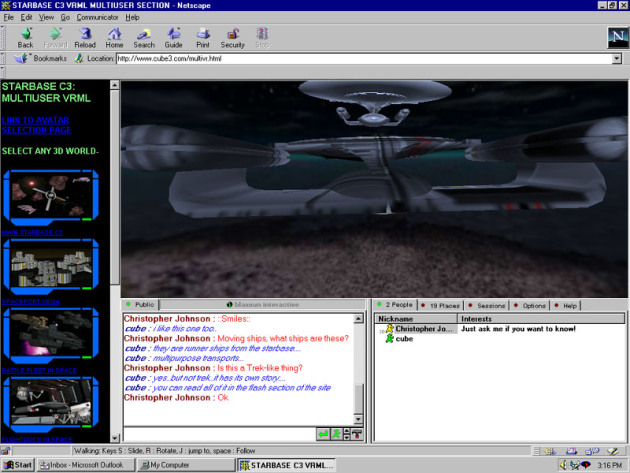Click the status bar security lock icon
Image resolution: width=630 pixels, height=473 pixels.
coord(5,451)
